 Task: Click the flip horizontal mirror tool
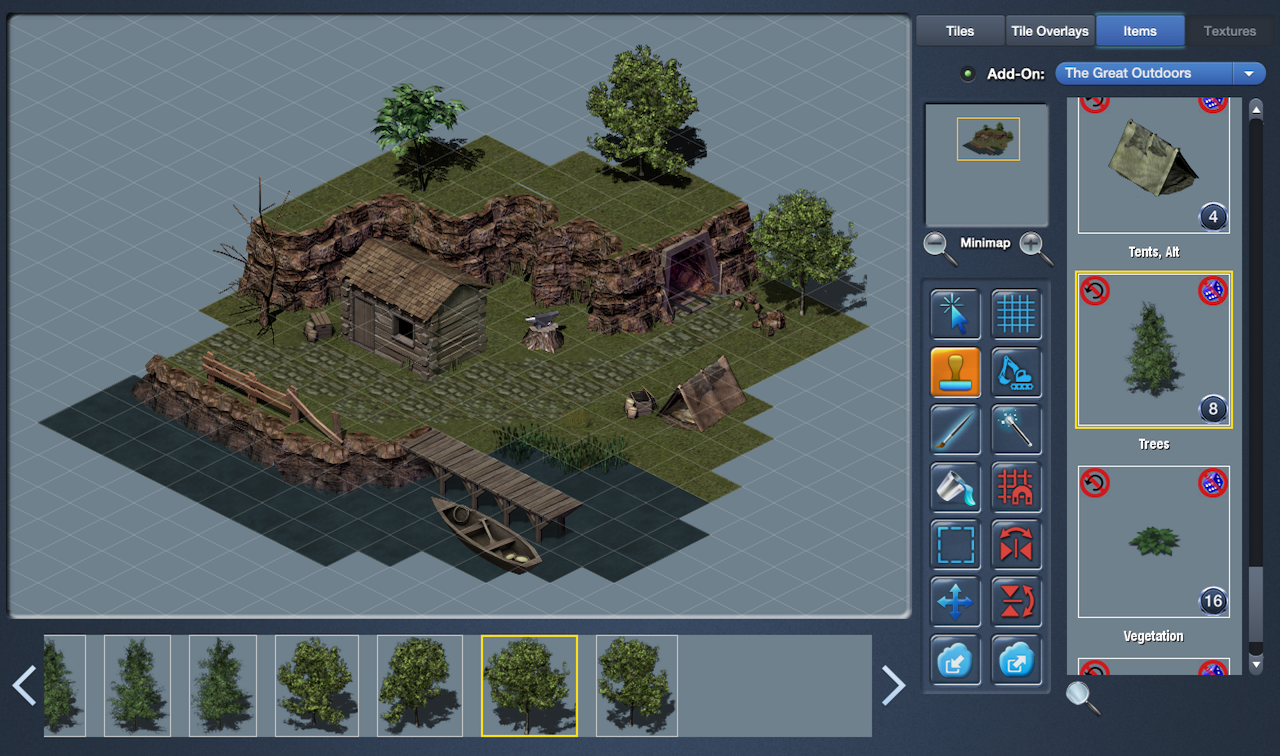[1016, 544]
